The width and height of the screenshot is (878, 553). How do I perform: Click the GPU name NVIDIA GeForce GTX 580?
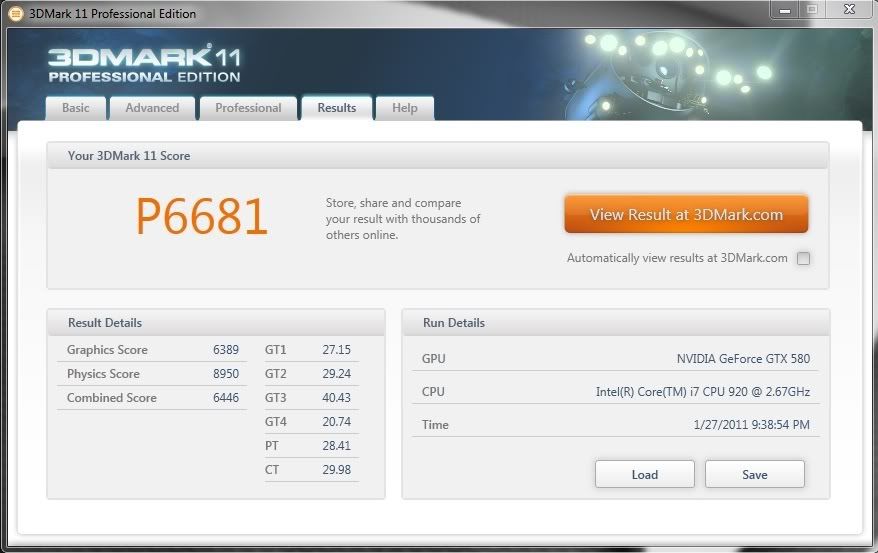[743, 359]
